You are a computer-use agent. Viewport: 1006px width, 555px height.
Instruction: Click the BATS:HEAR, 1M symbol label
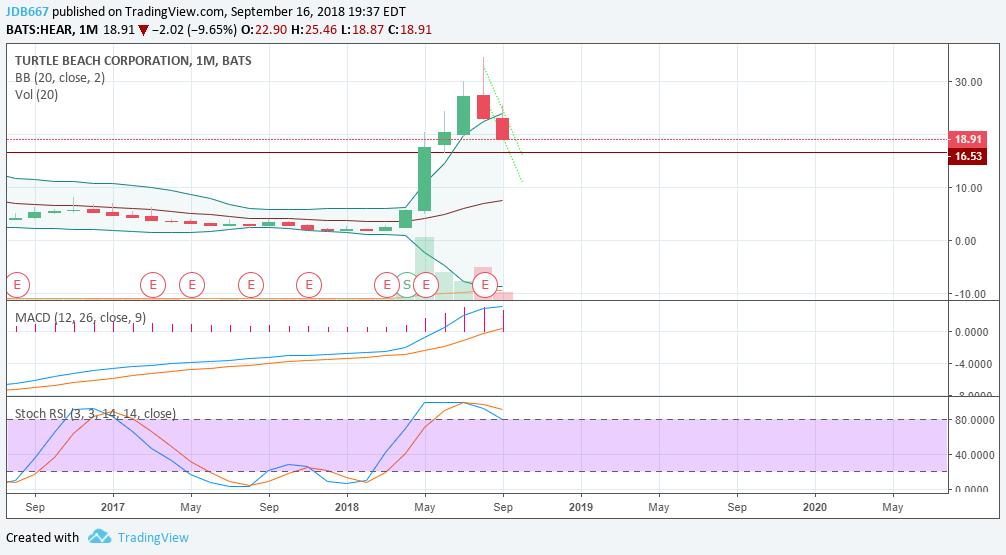pos(52,30)
